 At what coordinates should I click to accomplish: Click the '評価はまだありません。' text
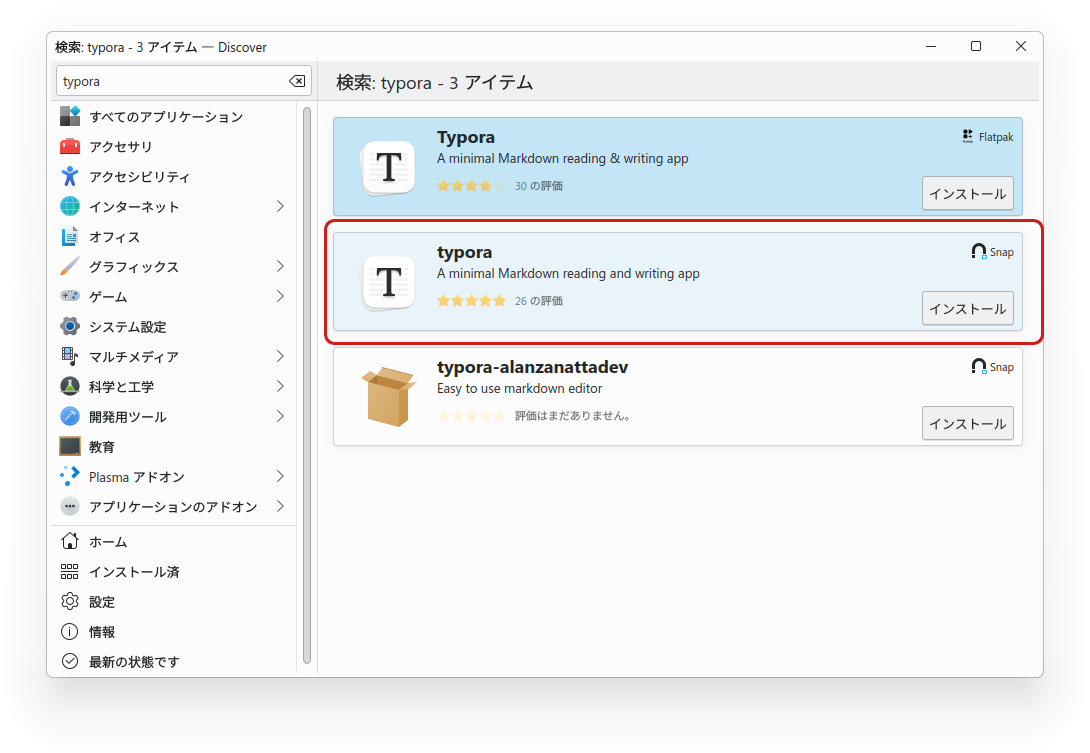pos(573,416)
